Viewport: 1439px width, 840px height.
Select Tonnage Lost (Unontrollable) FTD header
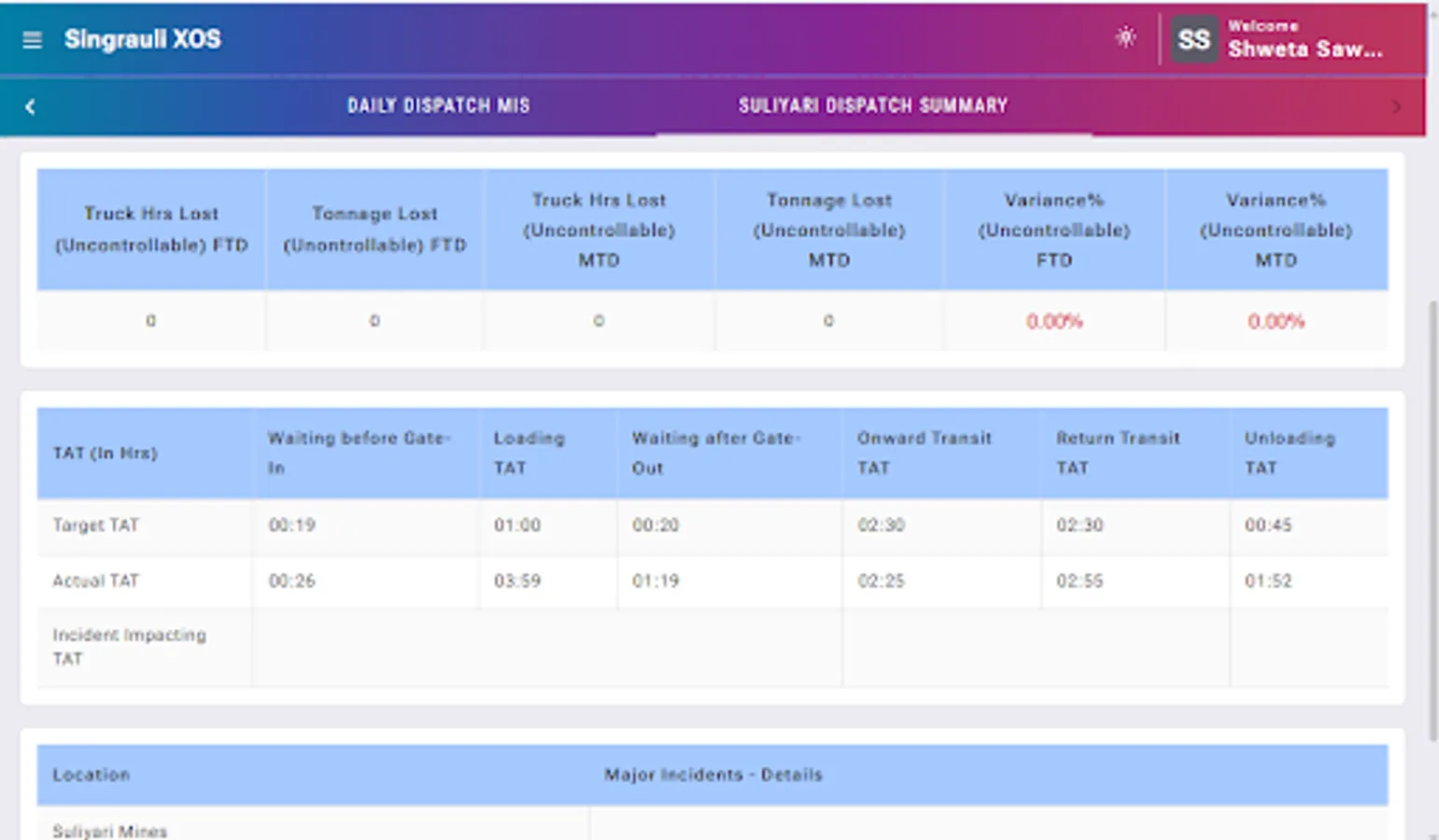click(374, 229)
